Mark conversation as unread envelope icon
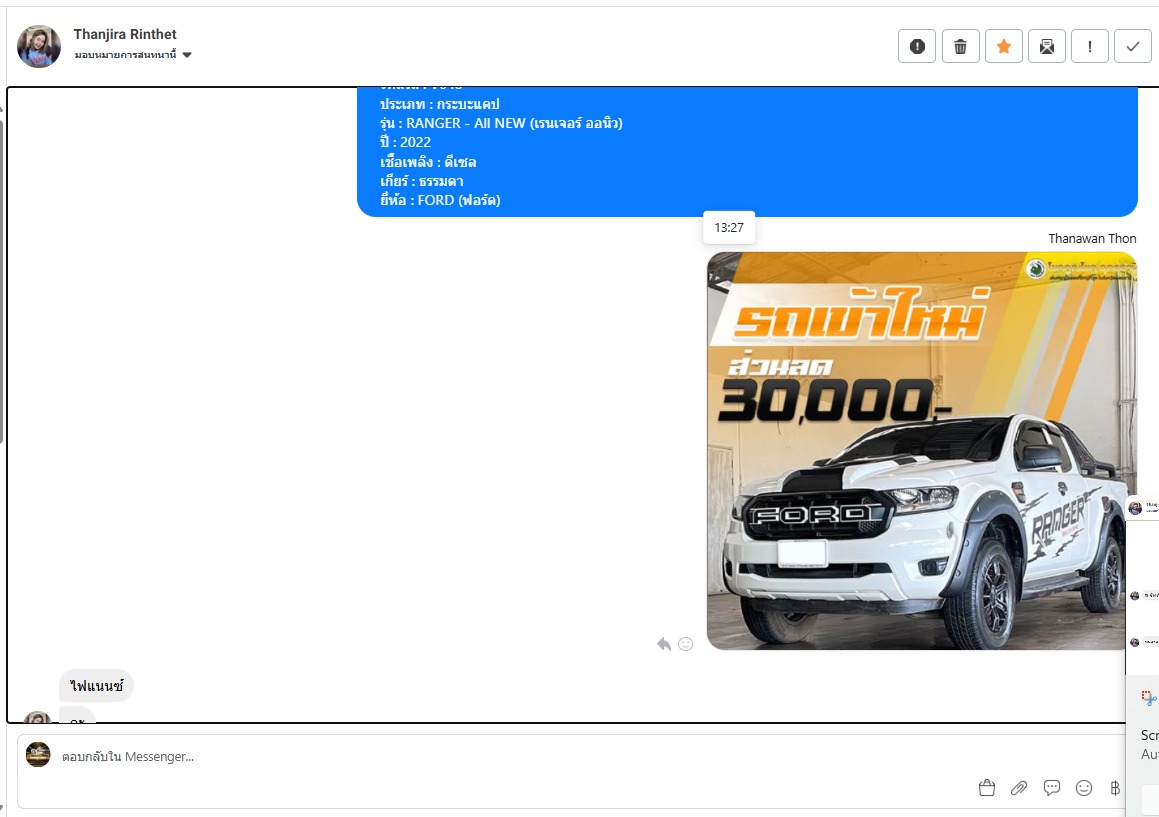Screen dimensions: 1159x817 pyautogui.click(x=1047, y=47)
